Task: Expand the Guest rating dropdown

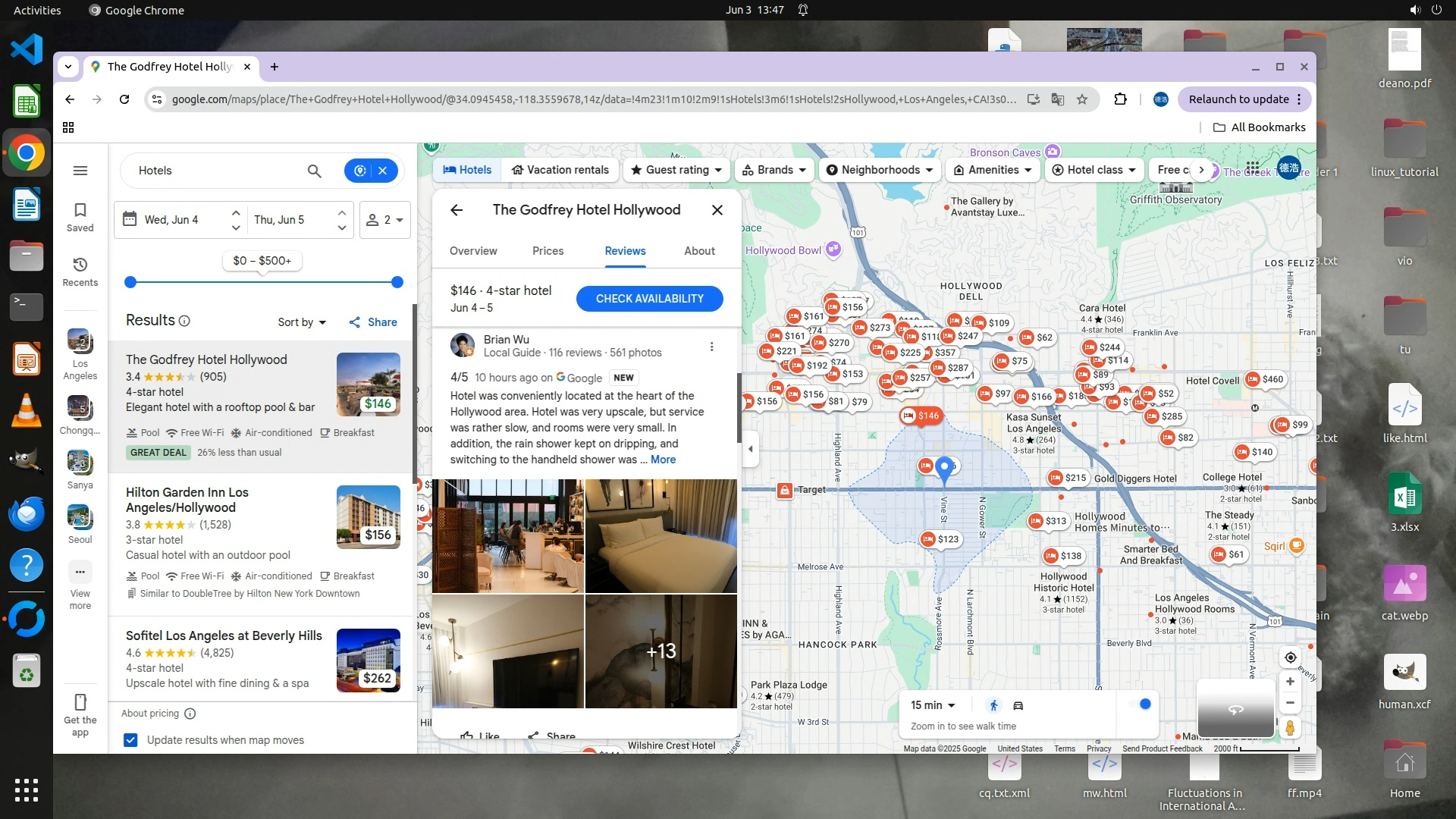Action: click(676, 170)
